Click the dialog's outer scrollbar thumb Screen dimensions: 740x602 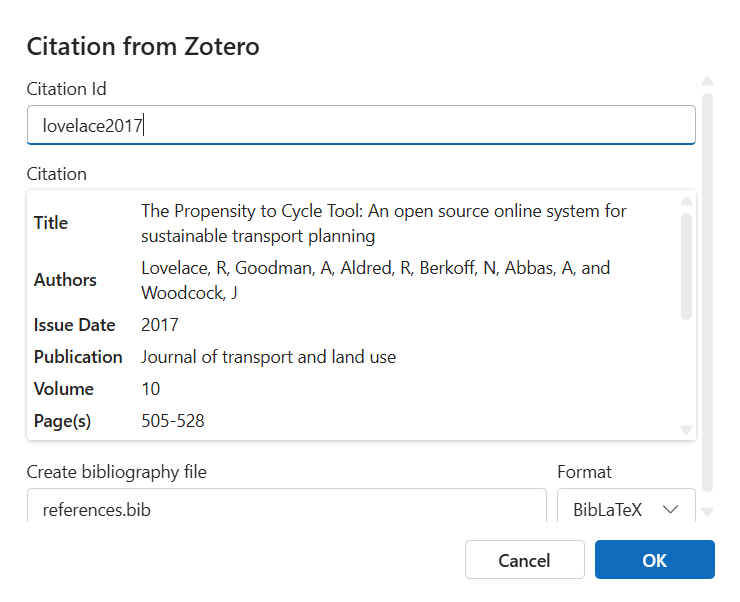pyautogui.click(x=707, y=290)
